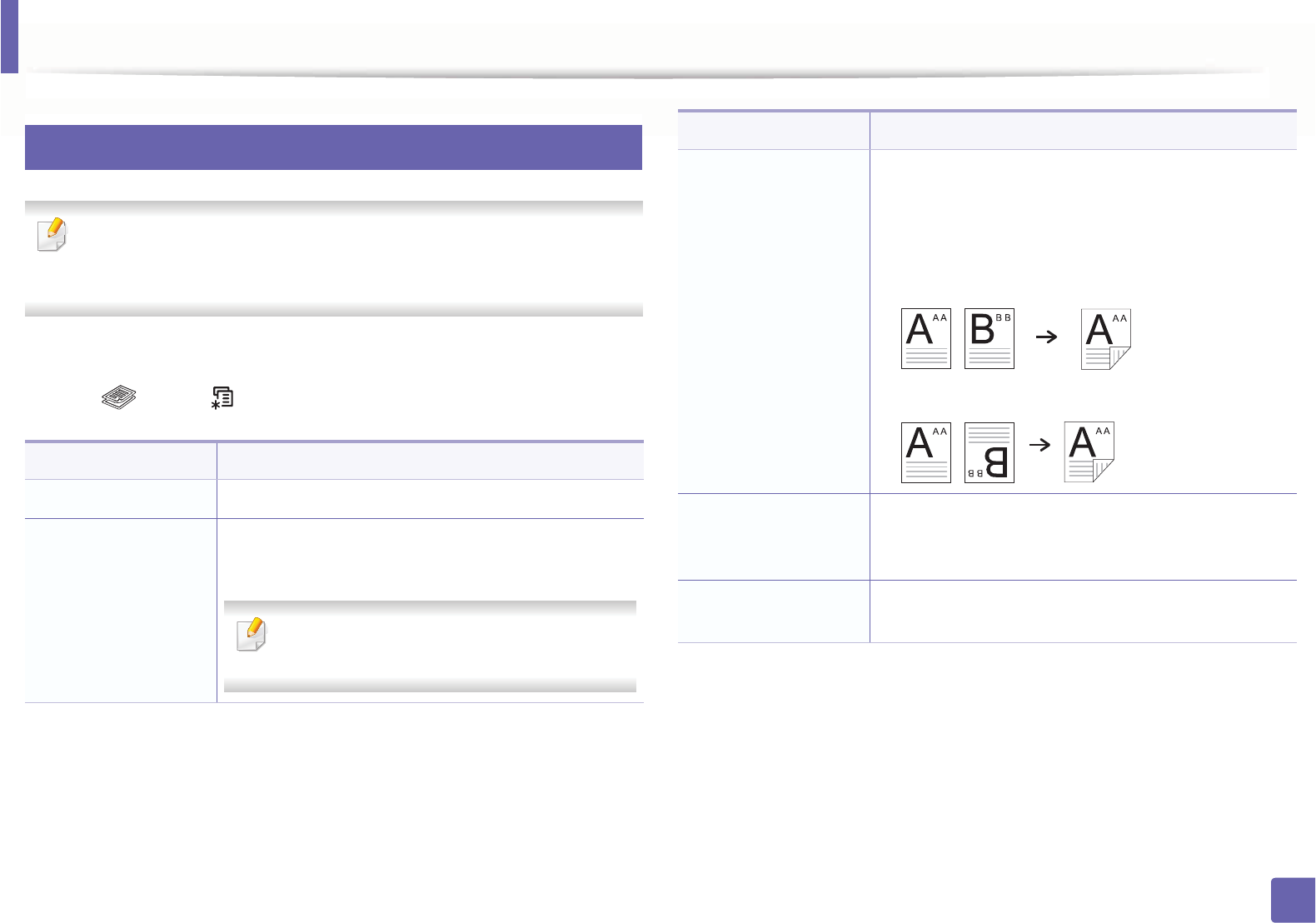Click the purple page number box
This screenshot has width=1316, height=923.
(x=1294, y=900)
